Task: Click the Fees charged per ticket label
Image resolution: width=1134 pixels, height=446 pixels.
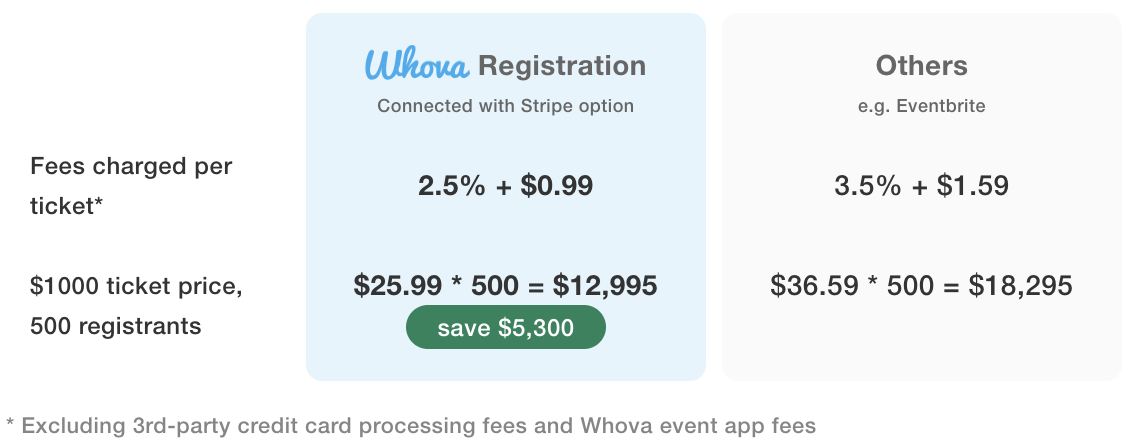Action: click(131, 186)
